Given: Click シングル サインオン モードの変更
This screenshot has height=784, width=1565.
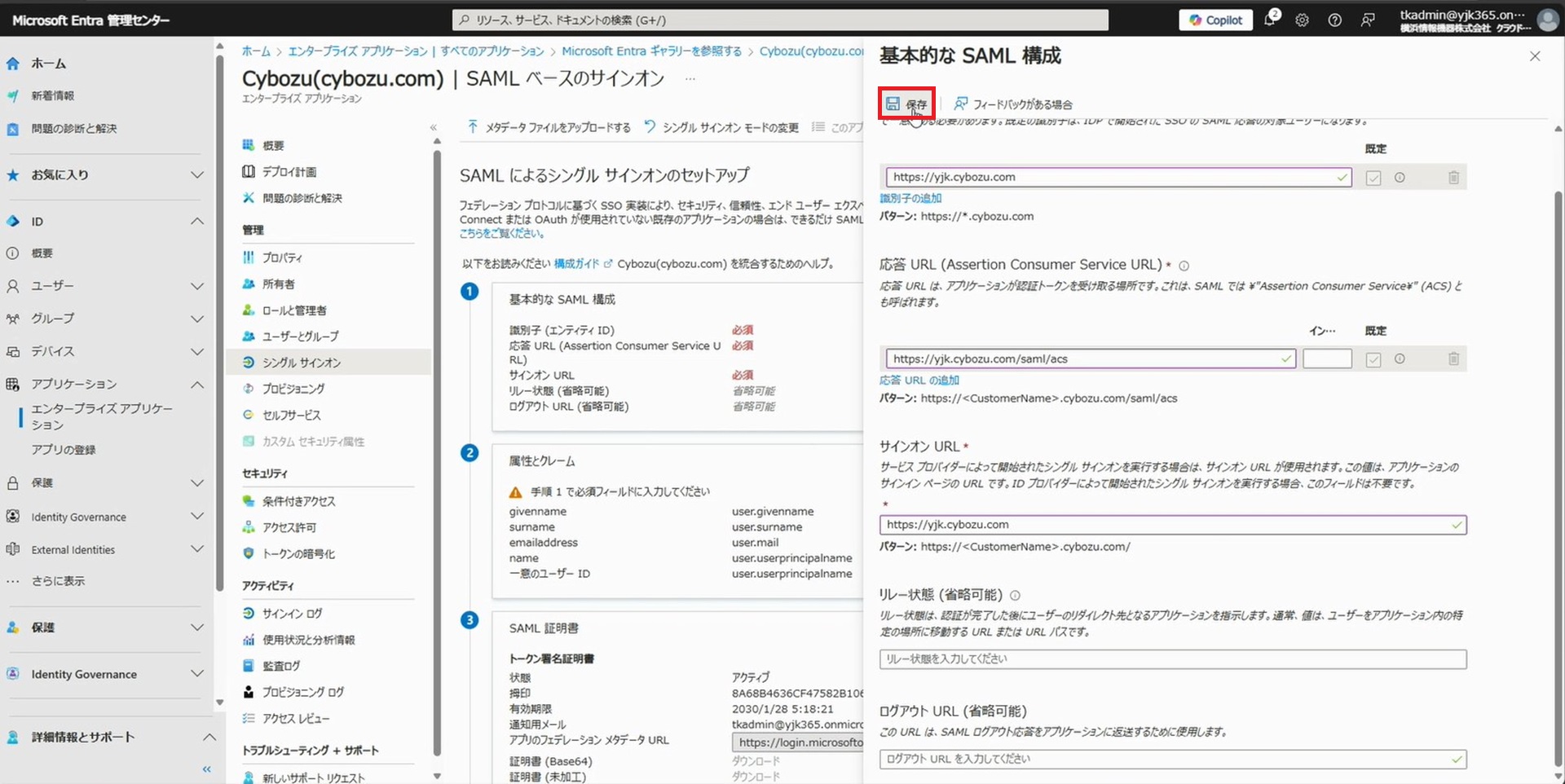Looking at the screenshot, I should pos(721,127).
